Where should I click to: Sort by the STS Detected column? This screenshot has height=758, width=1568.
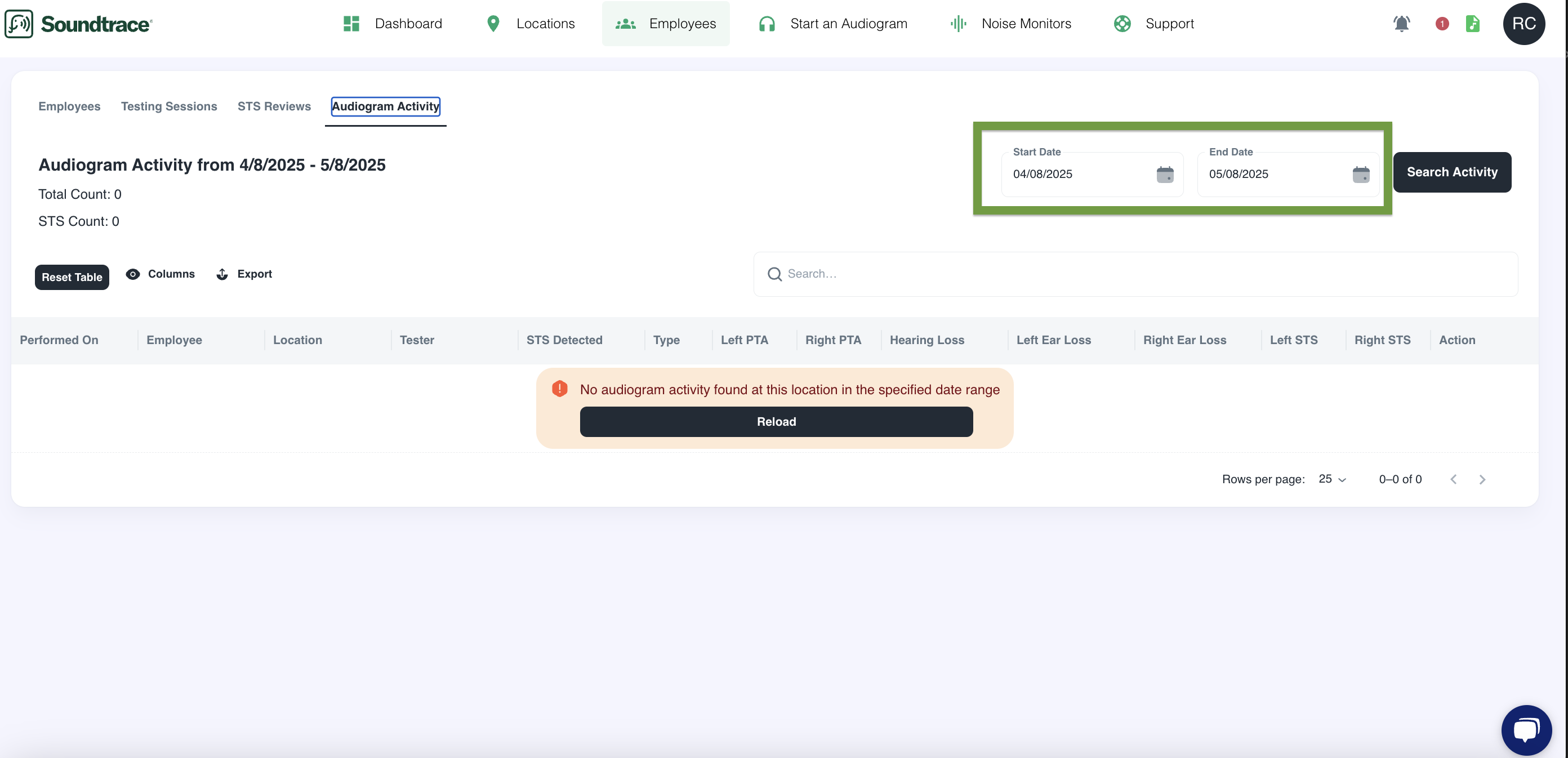pyautogui.click(x=564, y=340)
